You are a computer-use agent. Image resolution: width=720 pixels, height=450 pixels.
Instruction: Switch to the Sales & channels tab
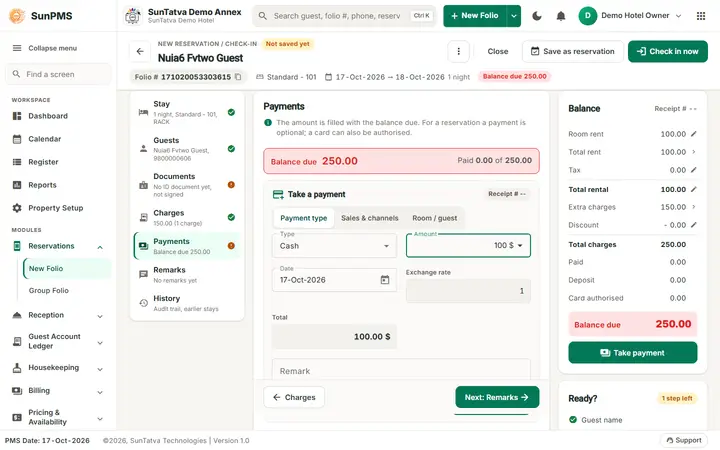tap(370, 218)
